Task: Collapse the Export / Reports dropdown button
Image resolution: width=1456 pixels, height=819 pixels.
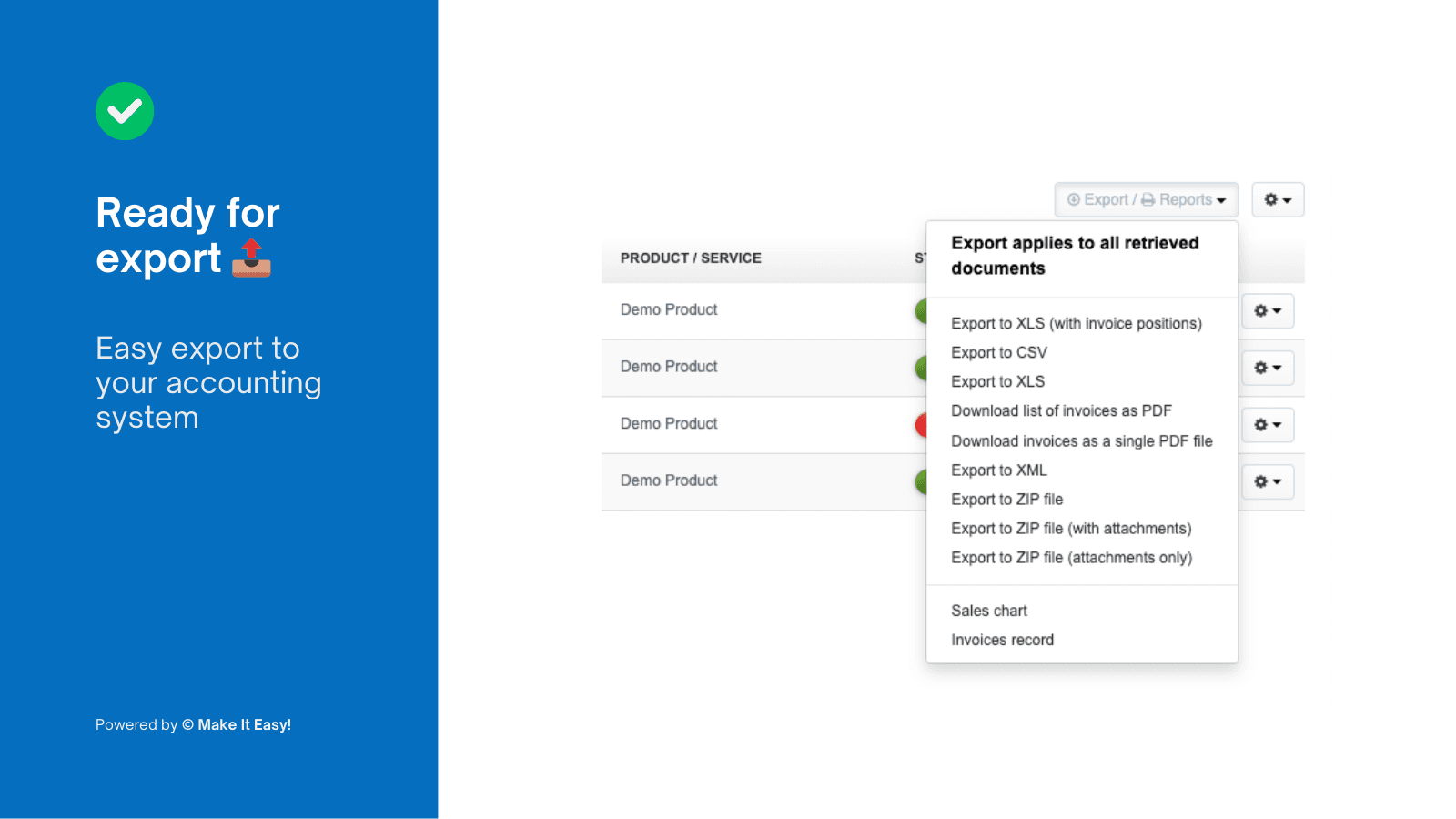Action: coord(1146,200)
